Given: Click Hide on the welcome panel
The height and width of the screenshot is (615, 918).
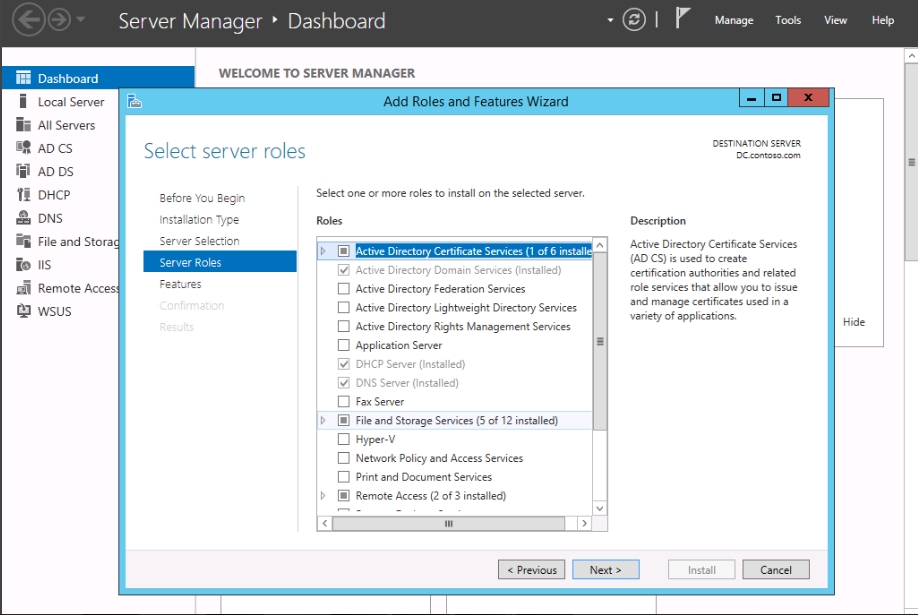Looking at the screenshot, I should (854, 322).
